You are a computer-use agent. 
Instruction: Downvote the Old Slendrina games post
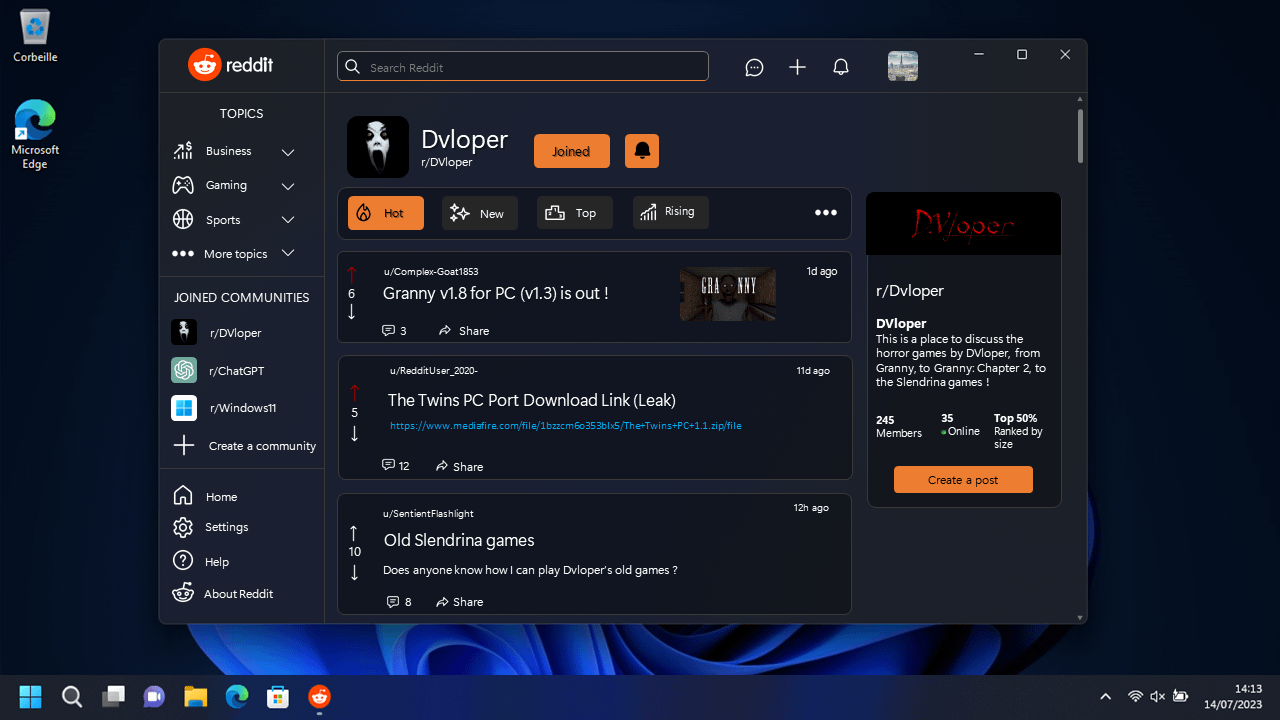[x=353, y=573]
